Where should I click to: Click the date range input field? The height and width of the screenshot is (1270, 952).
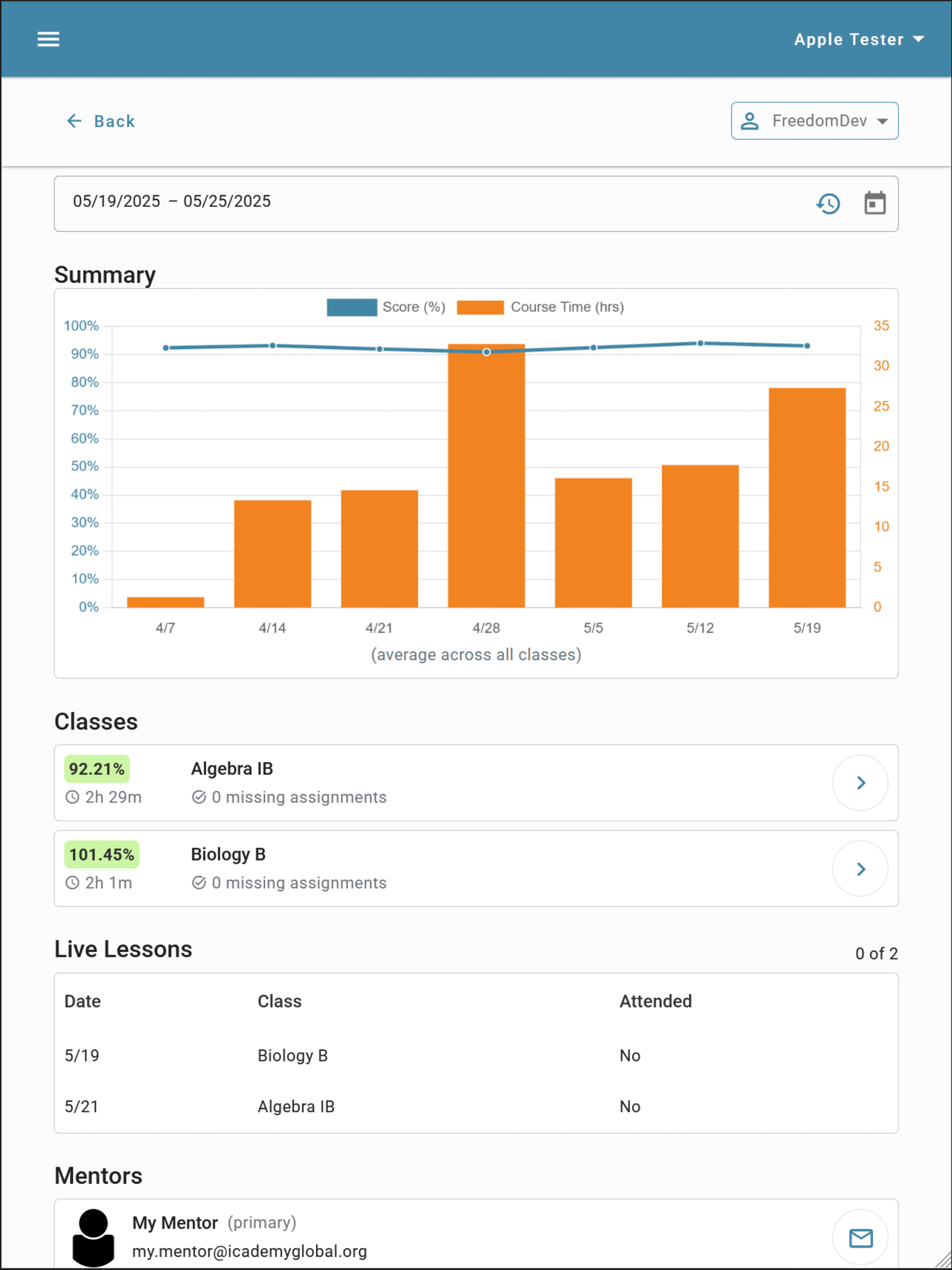(x=476, y=204)
